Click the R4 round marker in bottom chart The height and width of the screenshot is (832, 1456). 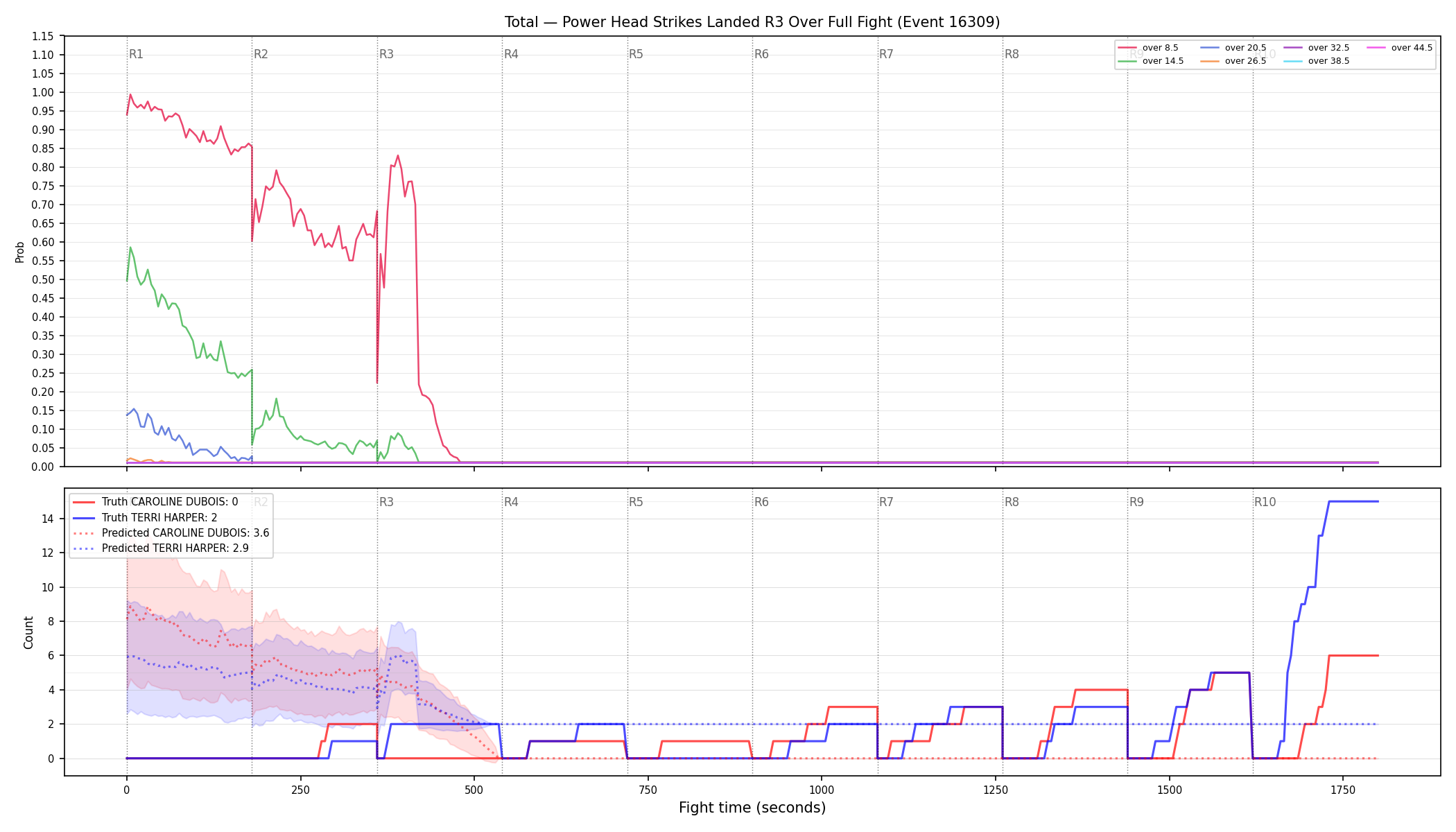(511, 502)
